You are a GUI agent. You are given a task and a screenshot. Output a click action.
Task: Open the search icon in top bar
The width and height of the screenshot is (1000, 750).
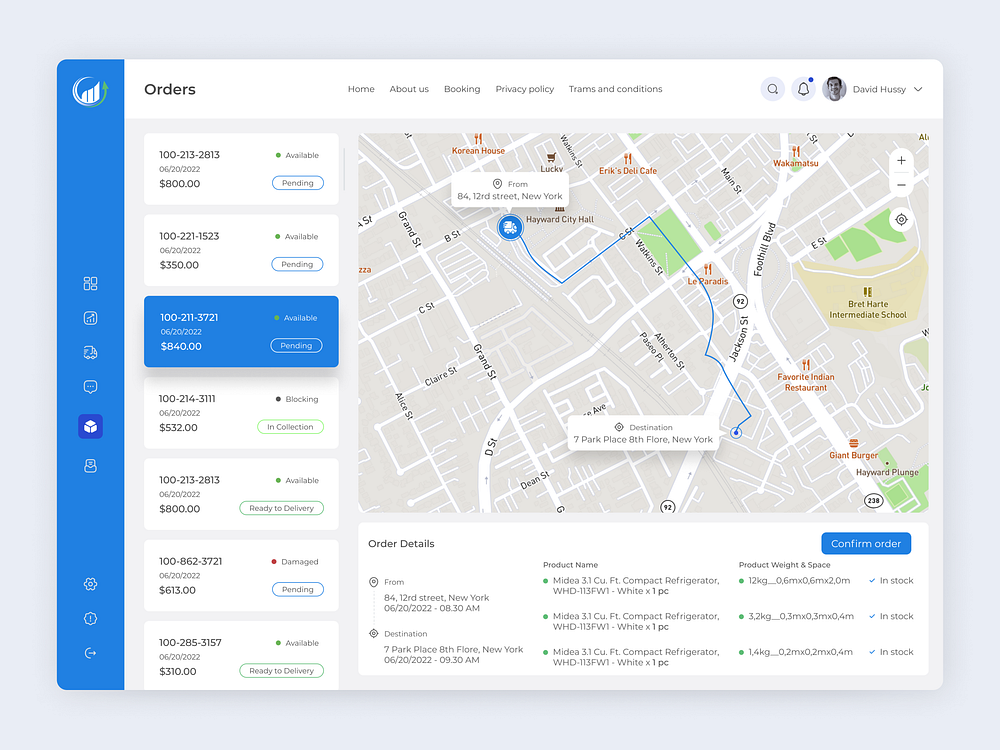click(772, 89)
